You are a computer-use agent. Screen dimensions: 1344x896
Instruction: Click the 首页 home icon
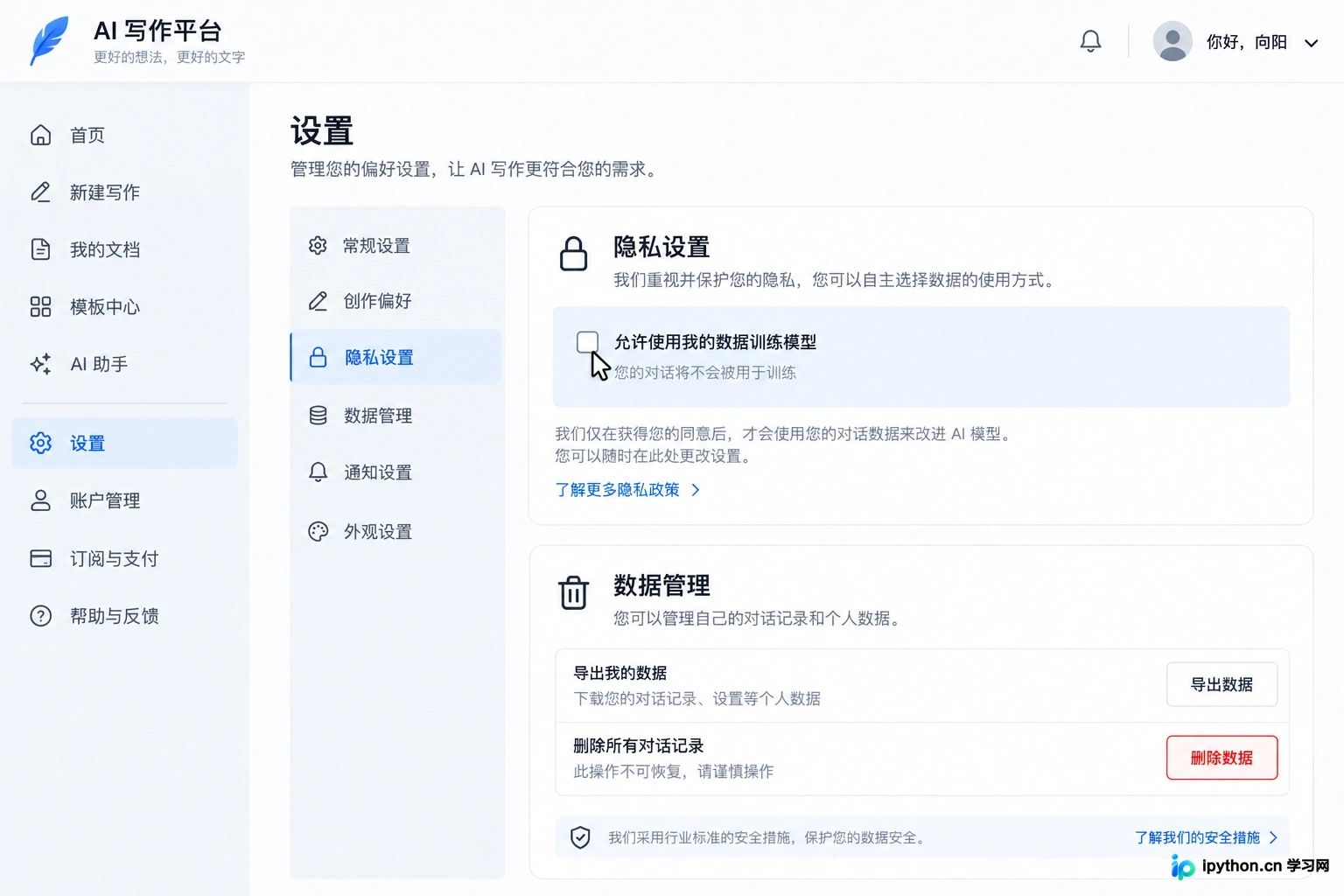[x=40, y=135]
